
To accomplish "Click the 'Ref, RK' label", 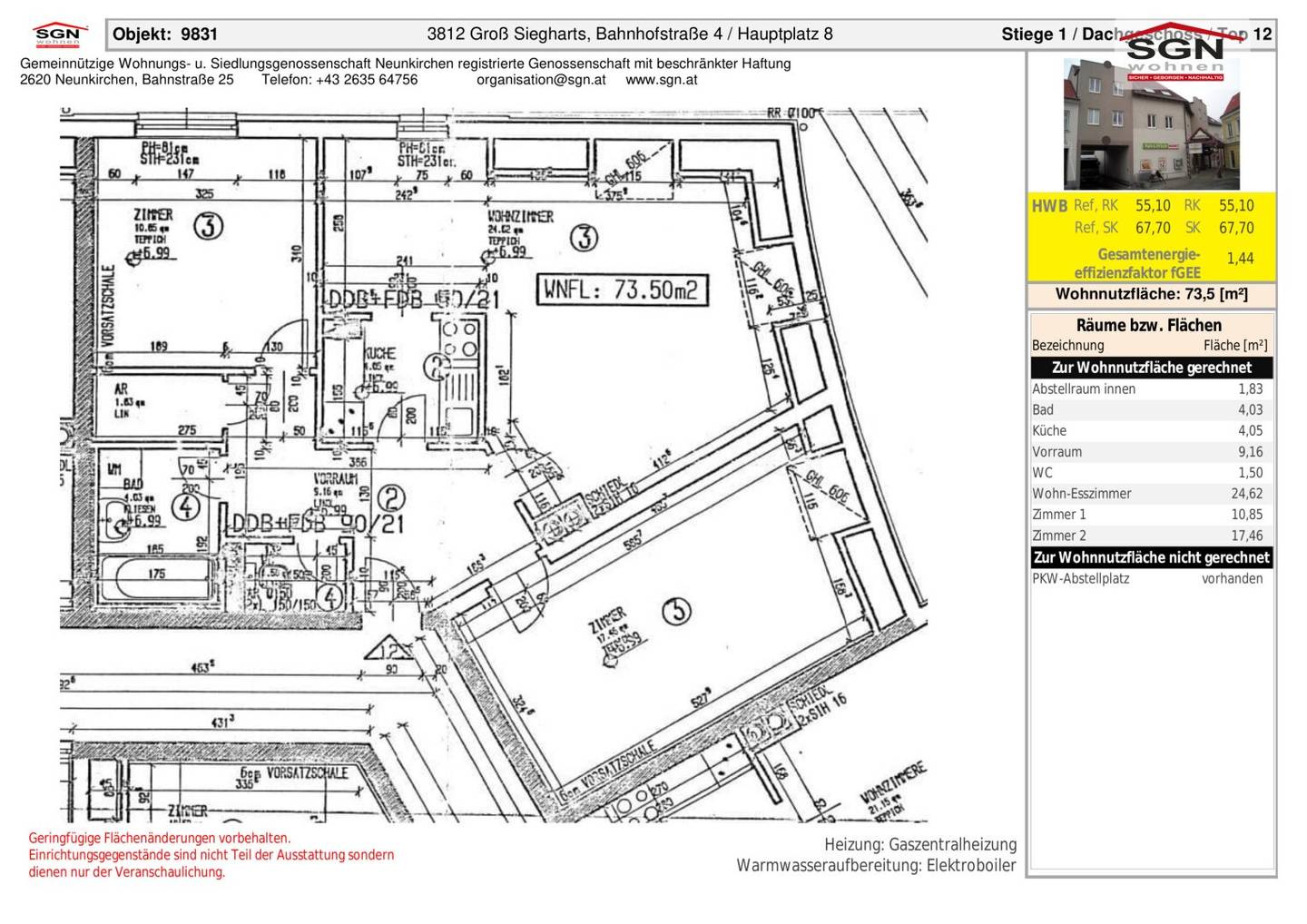I will click(x=1096, y=206).
